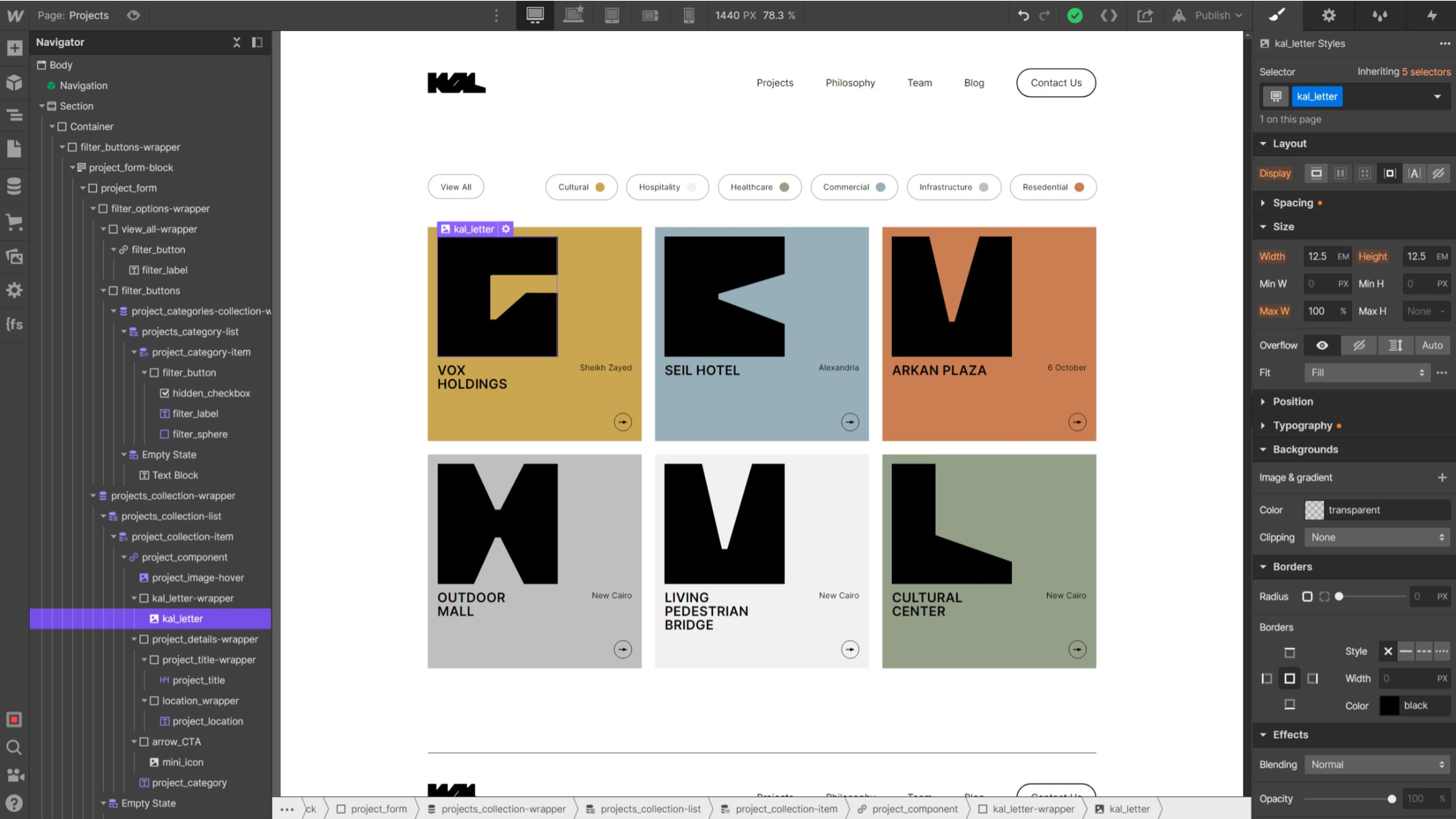Add an image & gradient background
The image size is (1456, 819).
point(1442,478)
